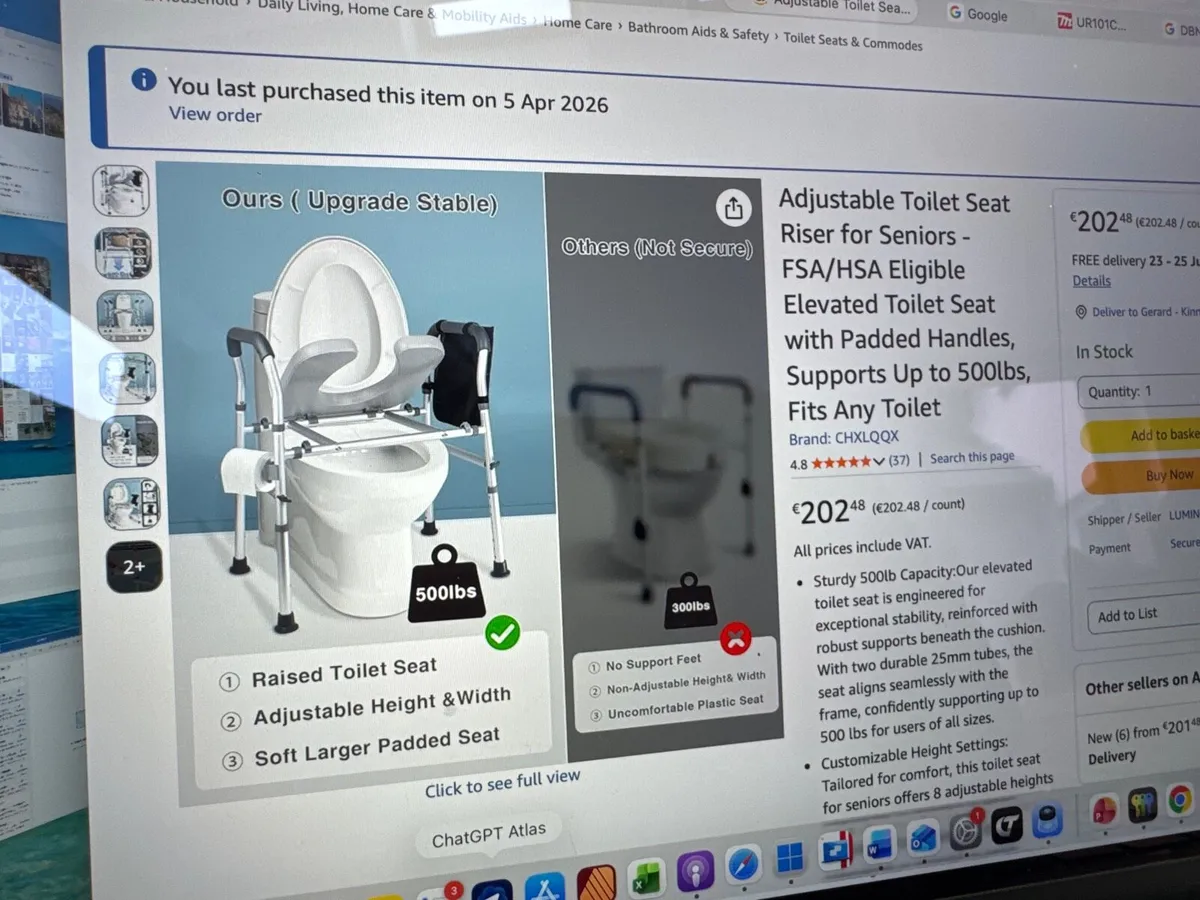The image size is (1200, 900).
Task: Select the first product thumbnail
Action: point(121,190)
